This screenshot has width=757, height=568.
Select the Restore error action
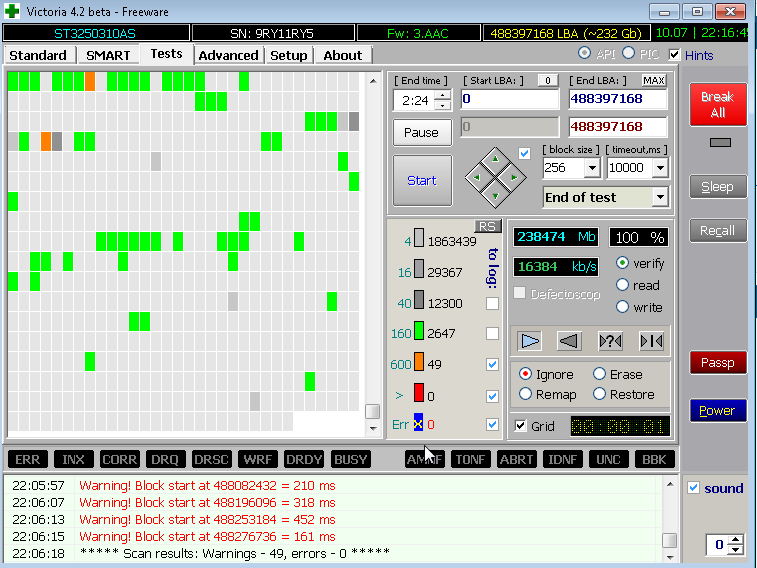[599, 394]
